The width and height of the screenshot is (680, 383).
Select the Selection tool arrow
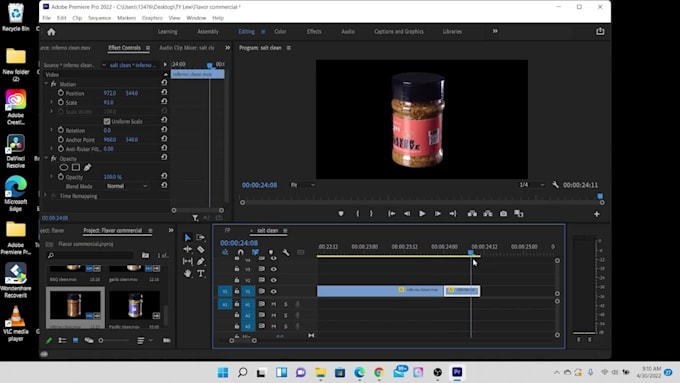[187, 238]
